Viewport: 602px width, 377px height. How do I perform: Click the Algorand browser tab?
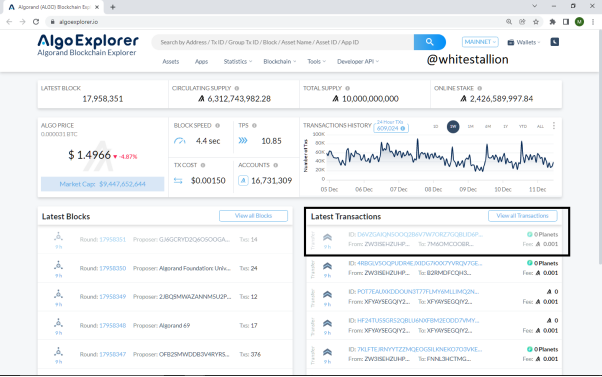click(x=54, y=7)
